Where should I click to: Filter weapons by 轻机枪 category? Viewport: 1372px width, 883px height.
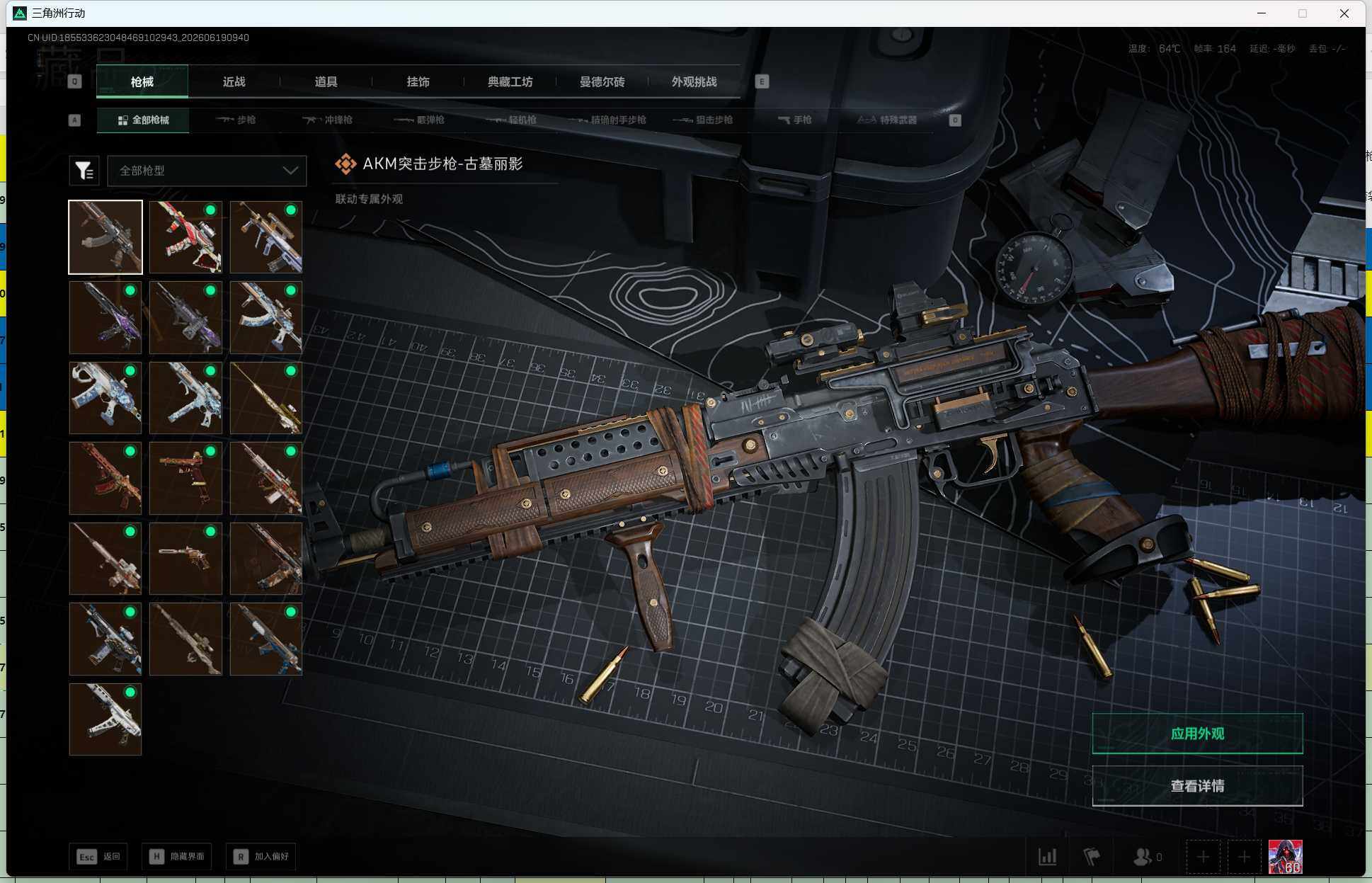pos(511,120)
